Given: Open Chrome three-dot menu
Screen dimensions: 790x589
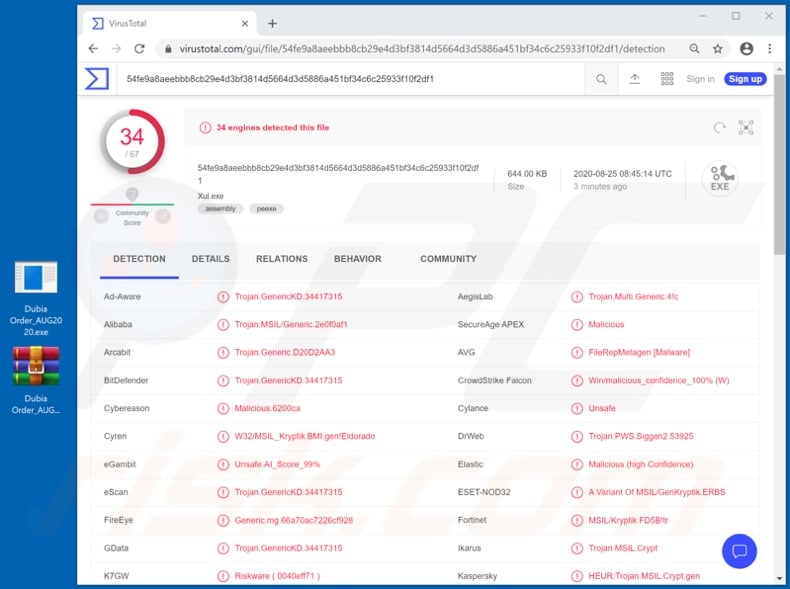Looking at the screenshot, I should [769, 48].
